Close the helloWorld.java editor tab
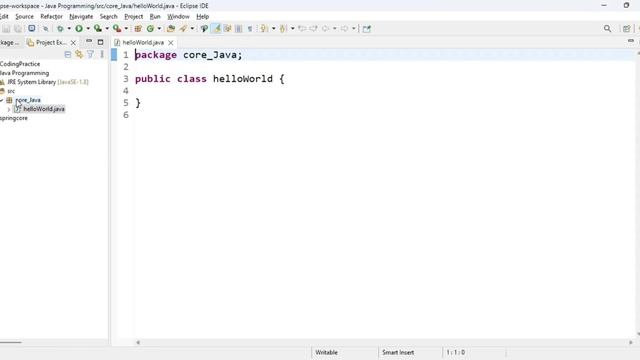 coord(171,42)
